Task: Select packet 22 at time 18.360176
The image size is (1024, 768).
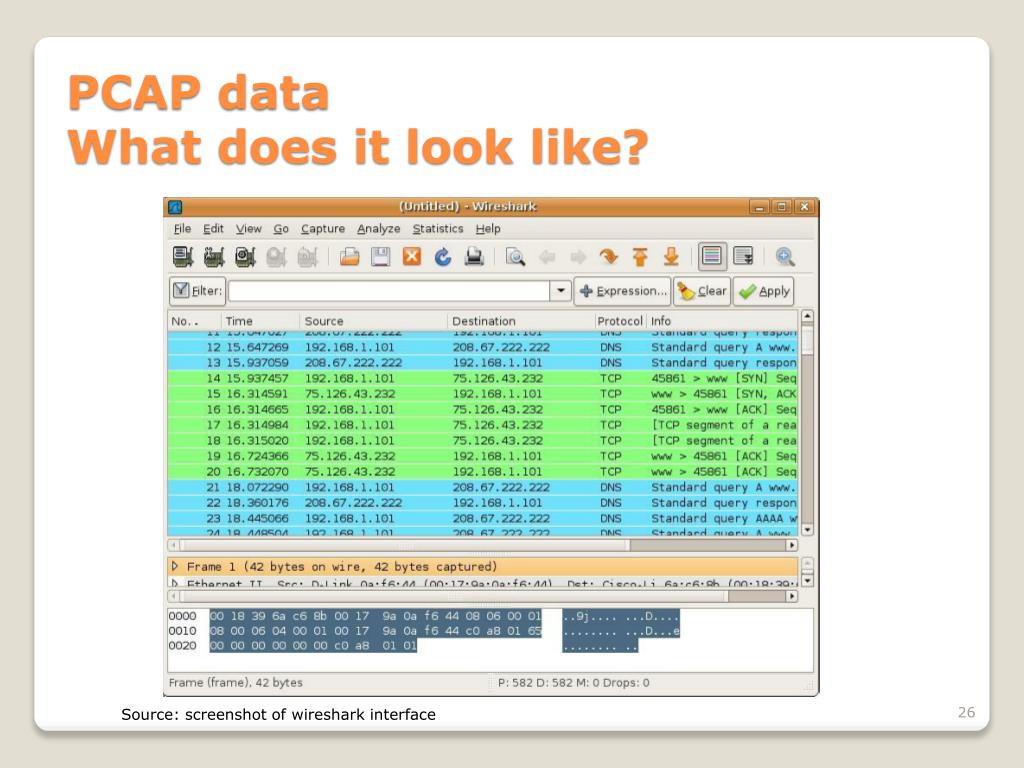Action: (483, 503)
